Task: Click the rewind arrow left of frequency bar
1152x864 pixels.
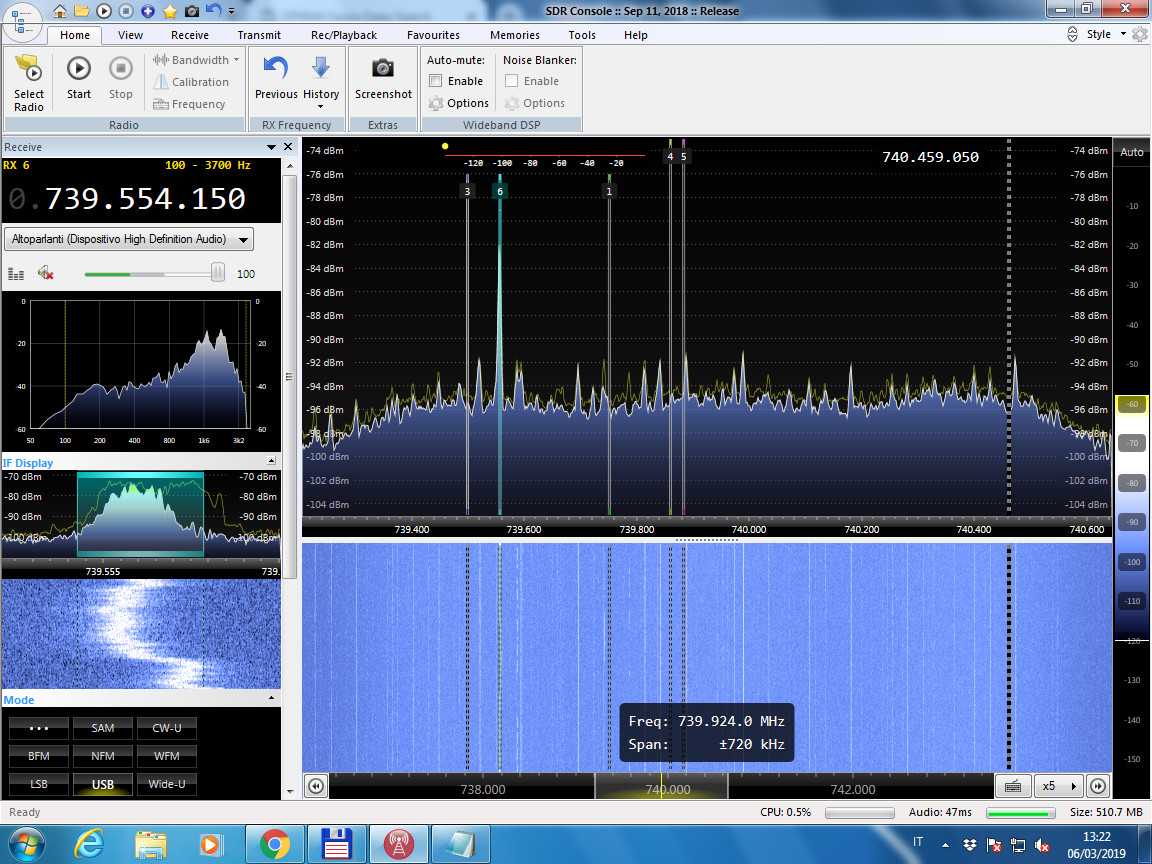Action: 315,786
